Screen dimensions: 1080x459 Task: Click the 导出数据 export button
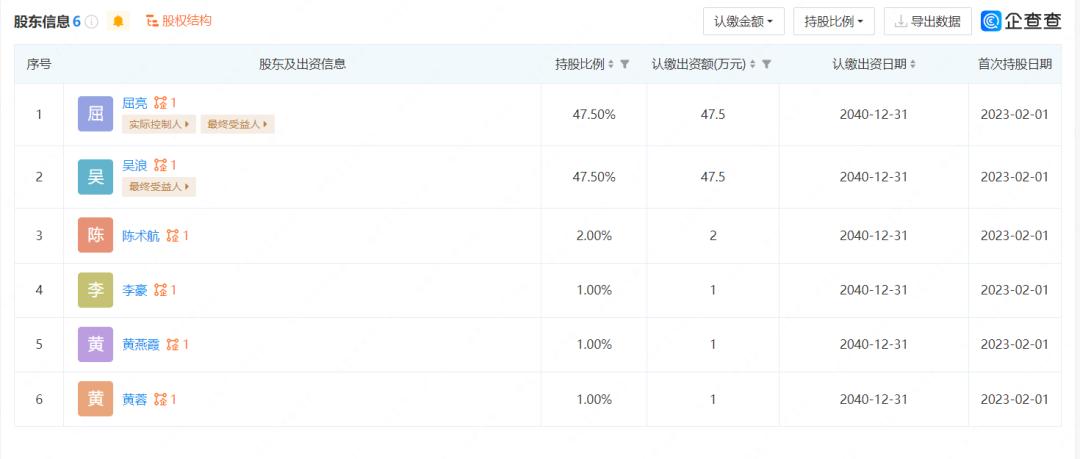pos(927,21)
